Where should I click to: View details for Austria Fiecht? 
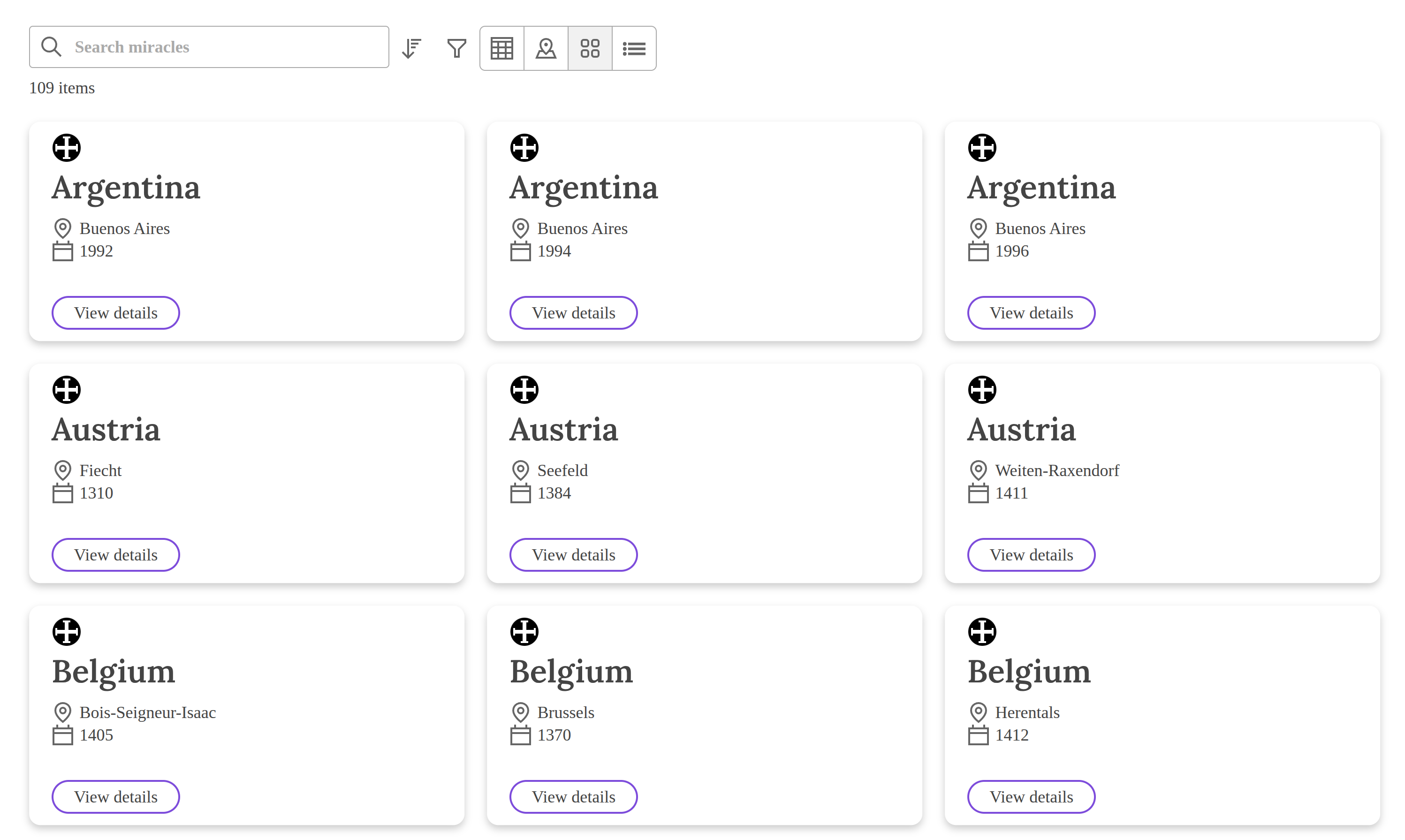pyautogui.click(x=116, y=555)
